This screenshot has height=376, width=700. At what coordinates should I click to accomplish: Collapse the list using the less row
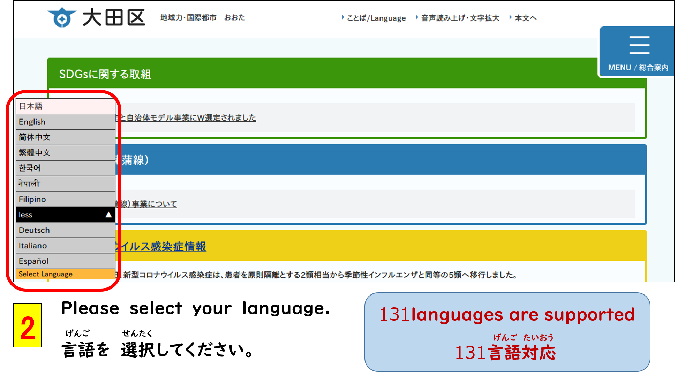[x=65, y=215]
